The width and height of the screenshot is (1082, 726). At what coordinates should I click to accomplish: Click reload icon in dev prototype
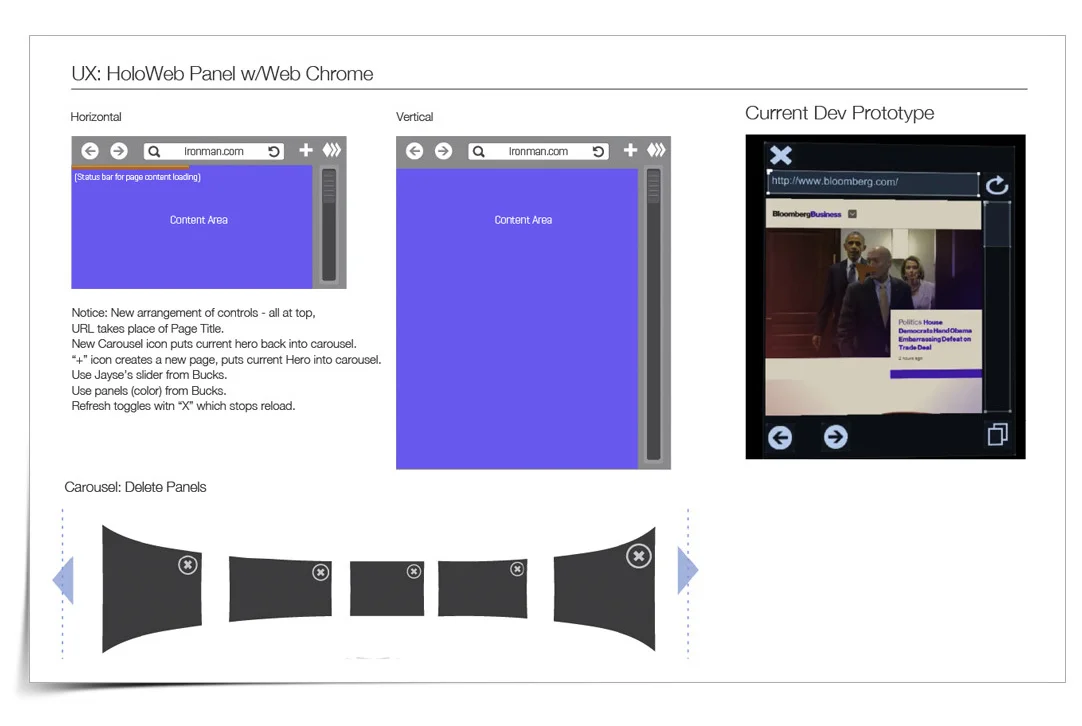pyautogui.click(x=997, y=184)
